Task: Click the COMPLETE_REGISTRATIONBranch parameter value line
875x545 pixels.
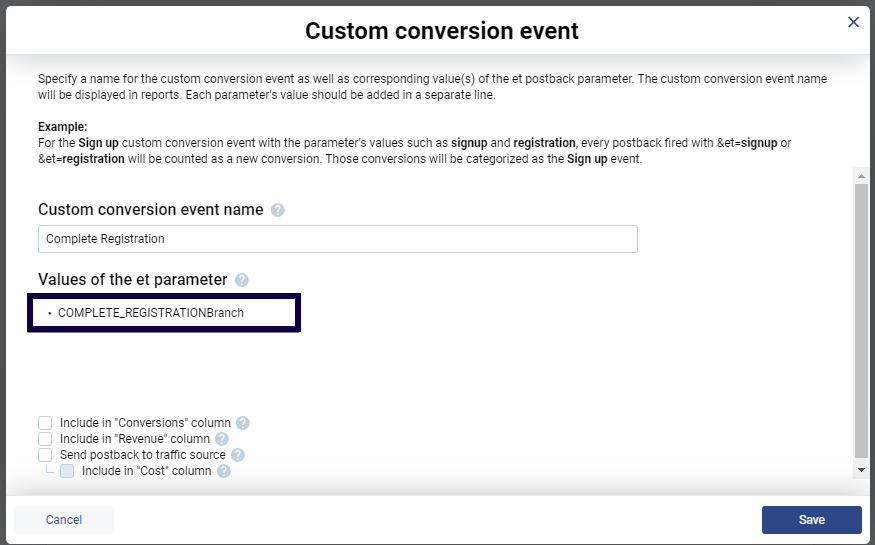Action: pyautogui.click(x=151, y=313)
